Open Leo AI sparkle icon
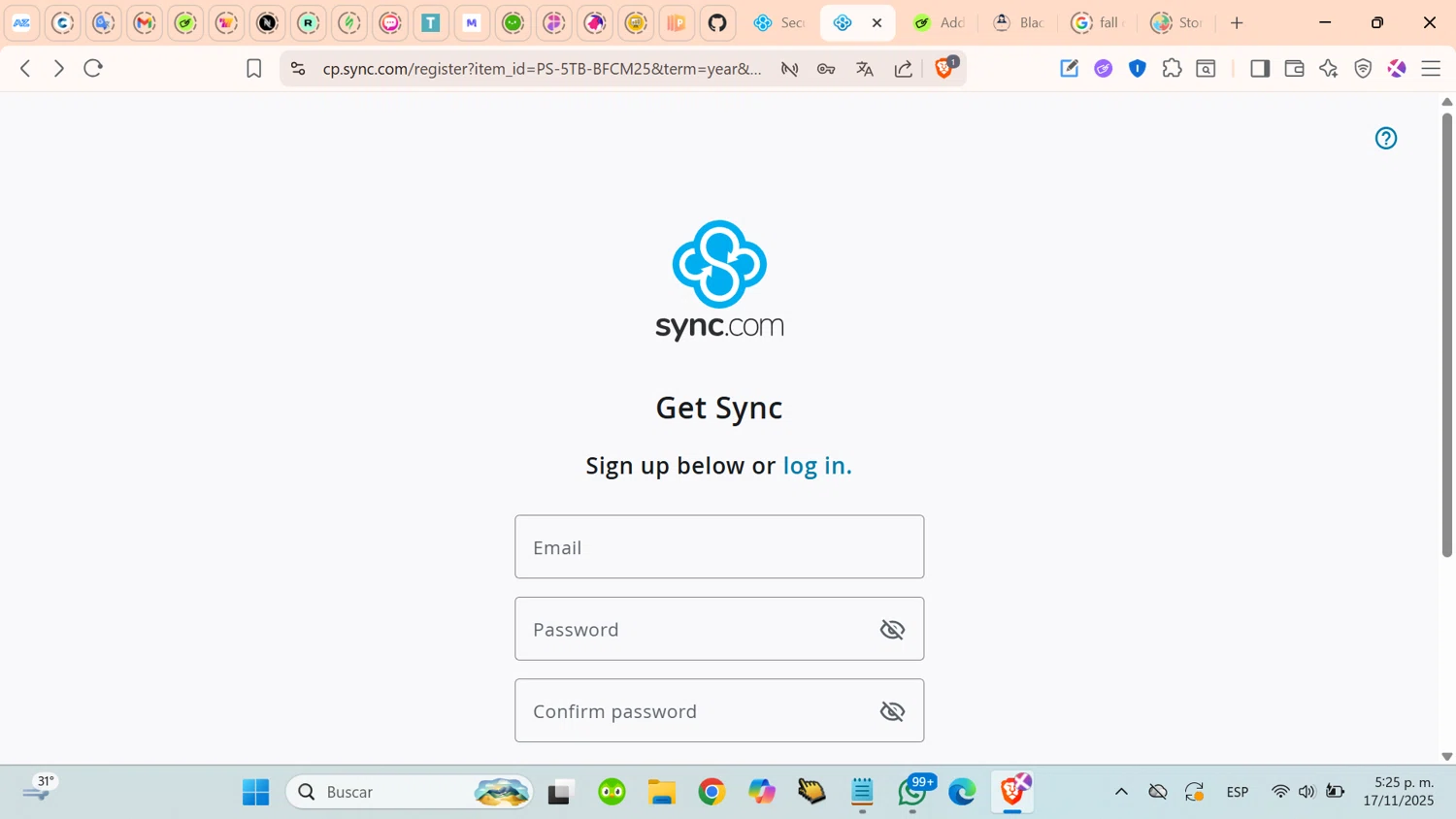Image resolution: width=1456 pixels, height=819 pixels. [x=1329, y=68]
